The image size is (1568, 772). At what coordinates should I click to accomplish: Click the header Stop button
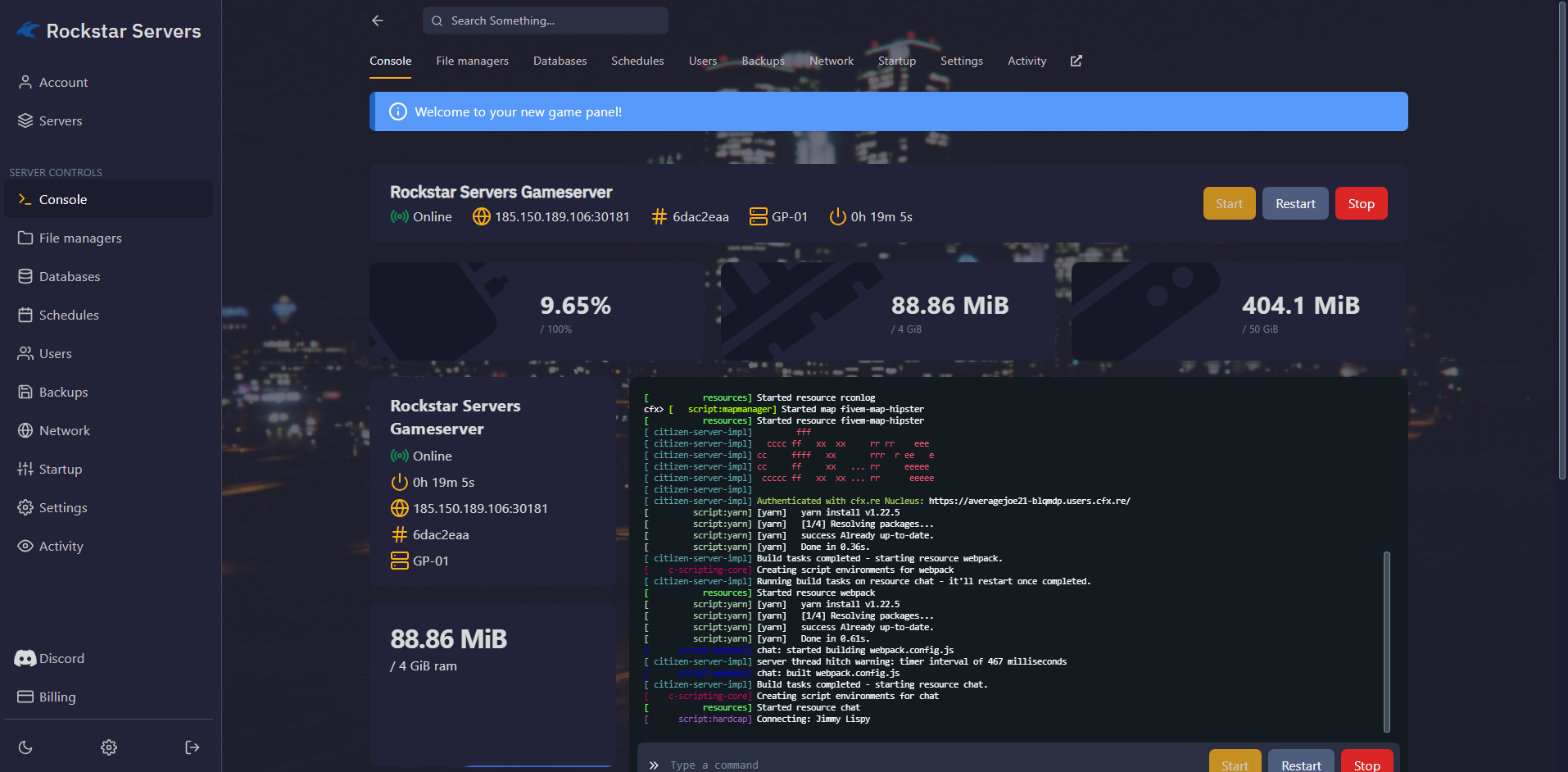pyautogui.click(x=1361, y=203)
